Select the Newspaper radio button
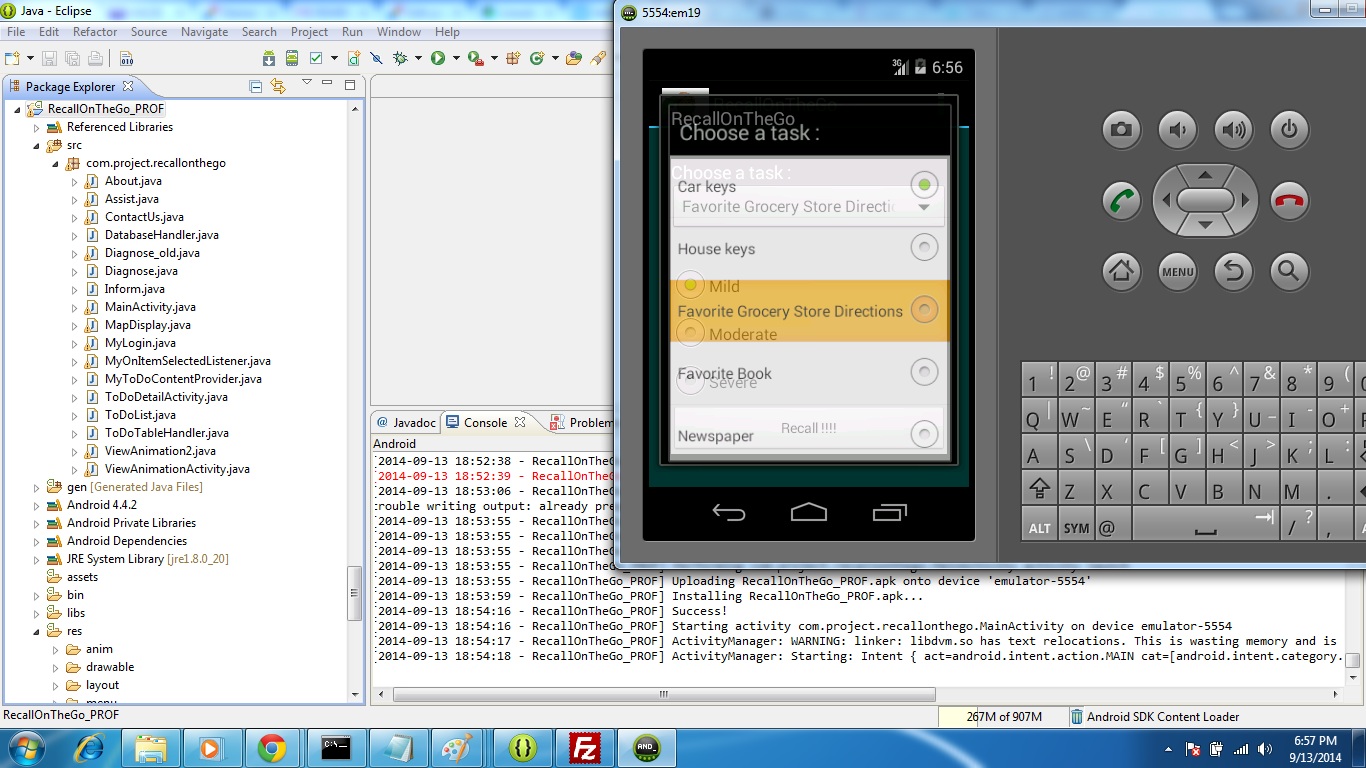The width and height of the screenshot is (1366, 768). (924, 434)
